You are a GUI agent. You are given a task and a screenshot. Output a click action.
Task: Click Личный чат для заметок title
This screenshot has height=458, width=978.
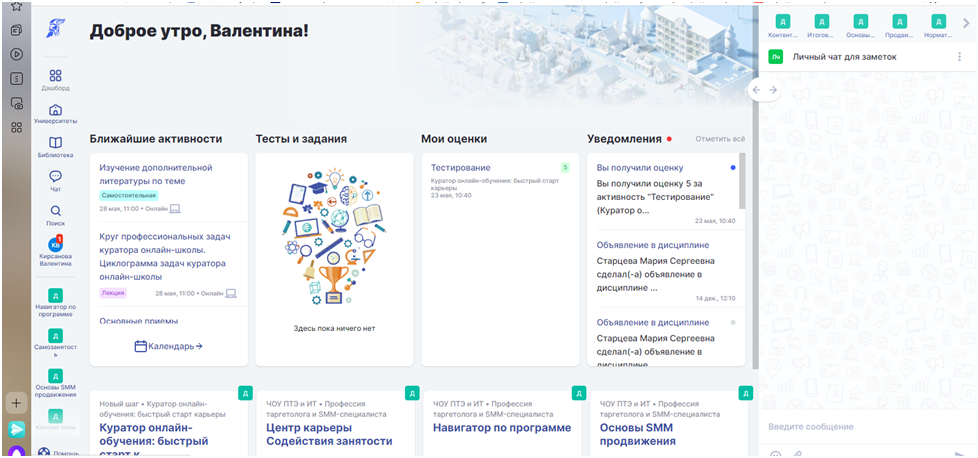point(845,57)
